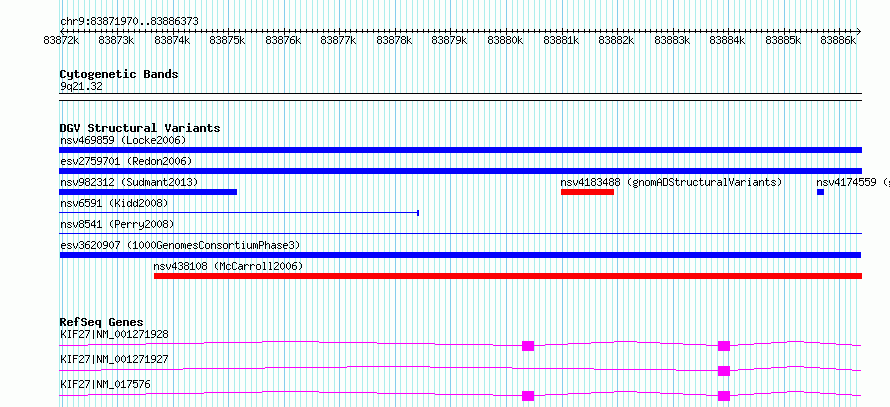The image size is (890, 407).
Task: Open the nsv8541 (Perry2008) label
Action: pyautogui.click(x=117, y=224)
